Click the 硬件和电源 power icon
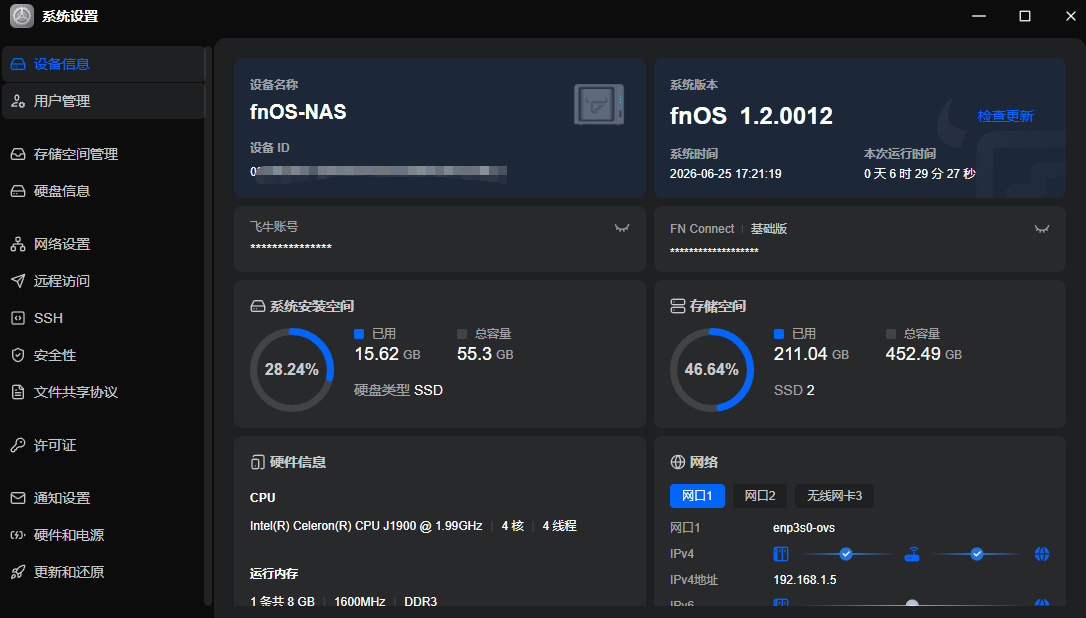This screenshot has height=618, width=1086. coord(18,535)
